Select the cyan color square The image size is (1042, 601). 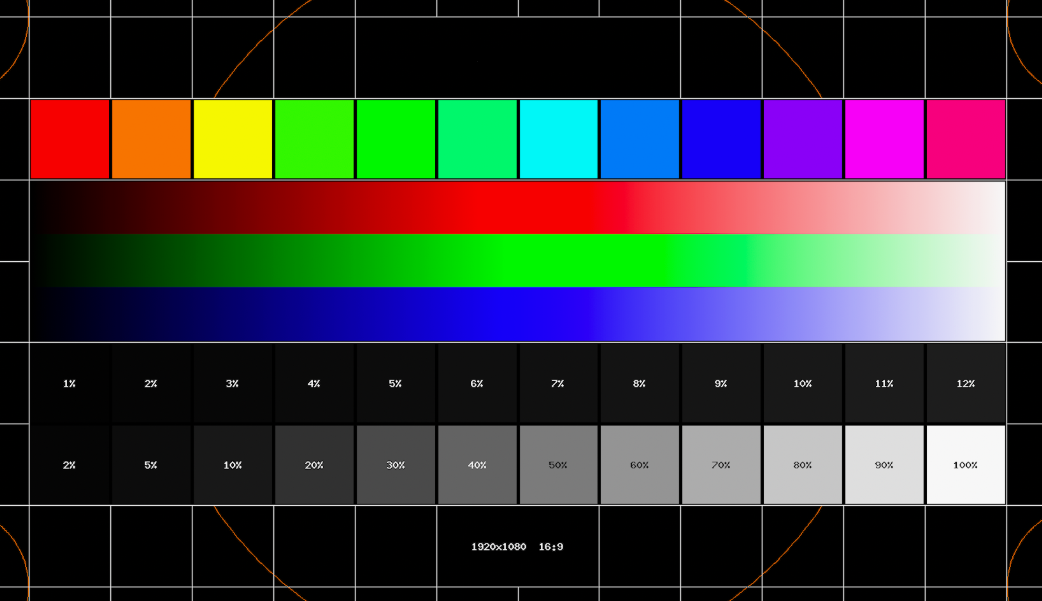click(x=559, y=139)
